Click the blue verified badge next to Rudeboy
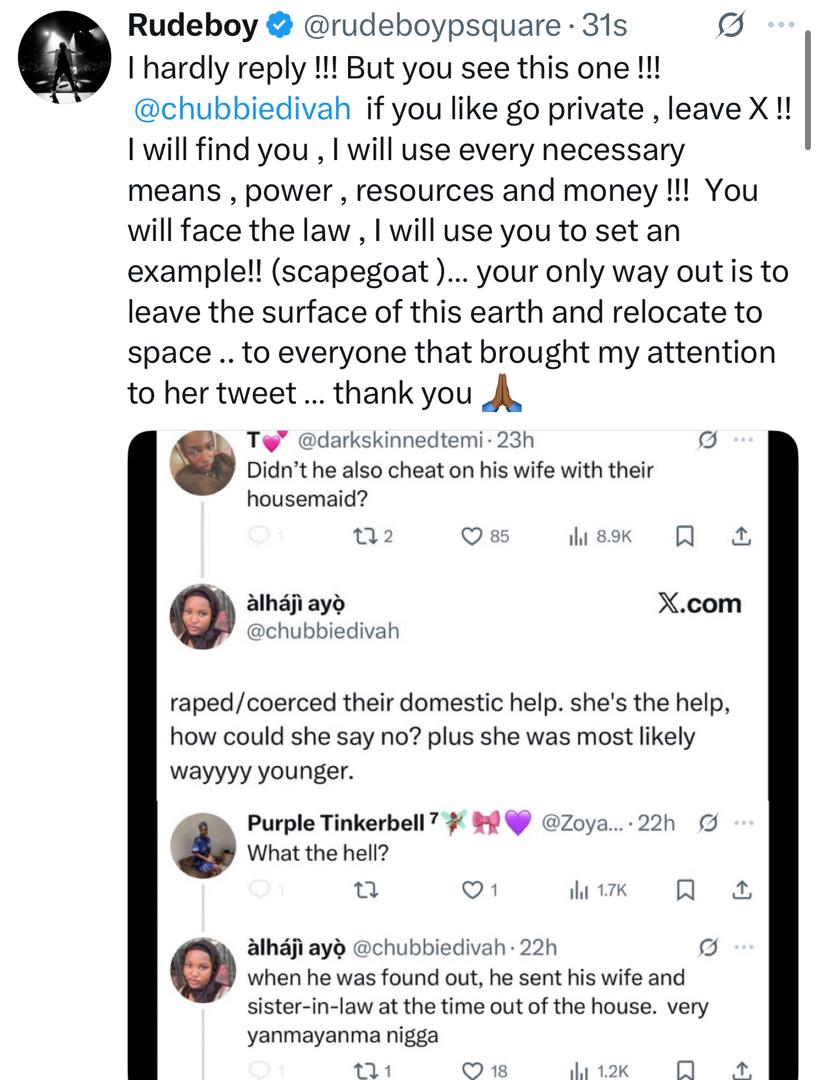This screenshot has width=817, height=1080. click(280, 27)
